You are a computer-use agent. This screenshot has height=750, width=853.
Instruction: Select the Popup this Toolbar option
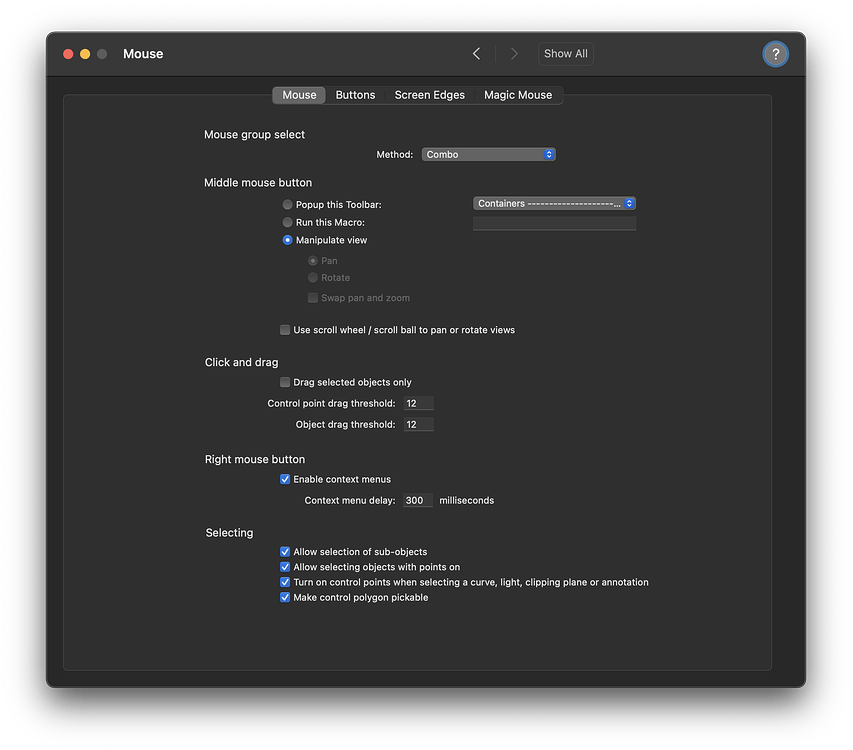[x=287, y=204]
